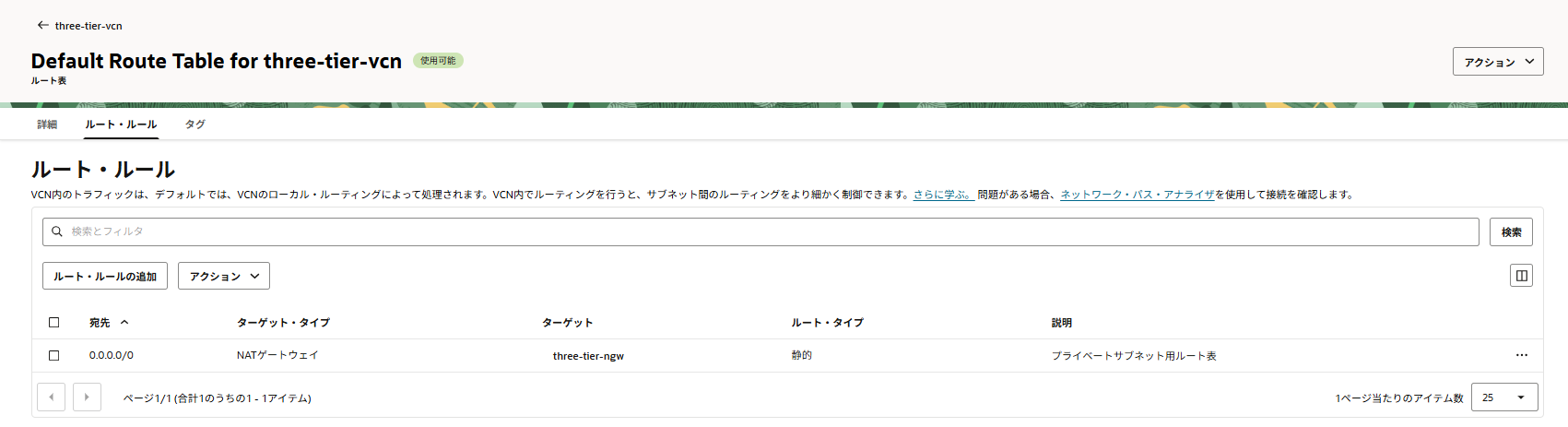Screen dimensions: 1568x427
Task: Click the Default Route Table title
Action: click(x=216, y=61)
